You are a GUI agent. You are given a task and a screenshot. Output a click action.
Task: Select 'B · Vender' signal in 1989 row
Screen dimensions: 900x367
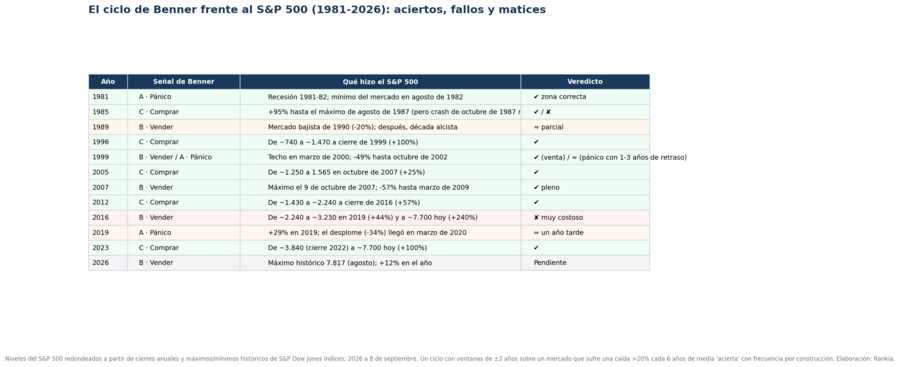click(184, 127)
